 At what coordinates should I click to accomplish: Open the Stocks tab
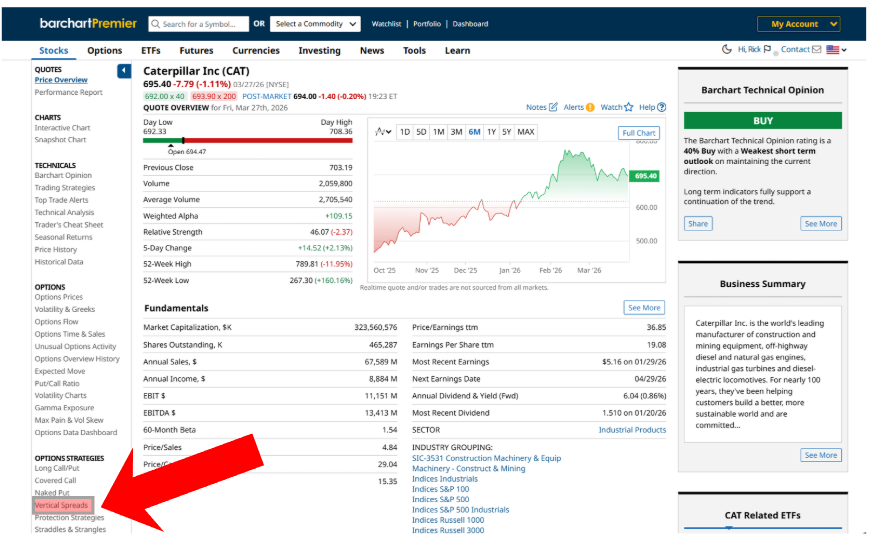(54, 51)
